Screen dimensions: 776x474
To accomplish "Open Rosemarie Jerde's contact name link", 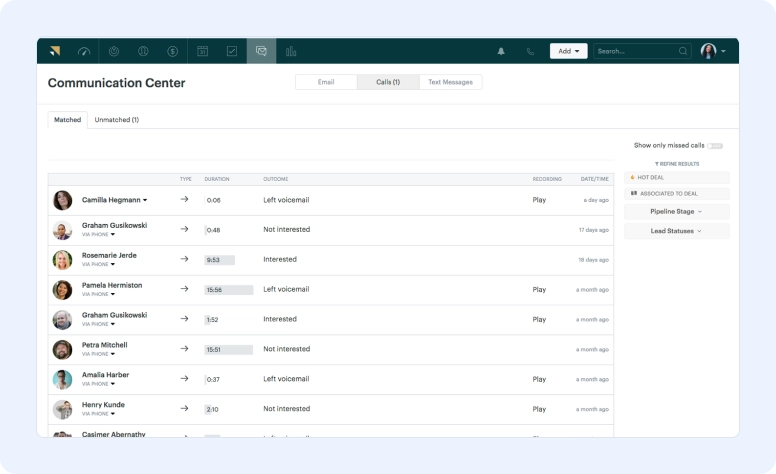I will click(x=109, y=256).
